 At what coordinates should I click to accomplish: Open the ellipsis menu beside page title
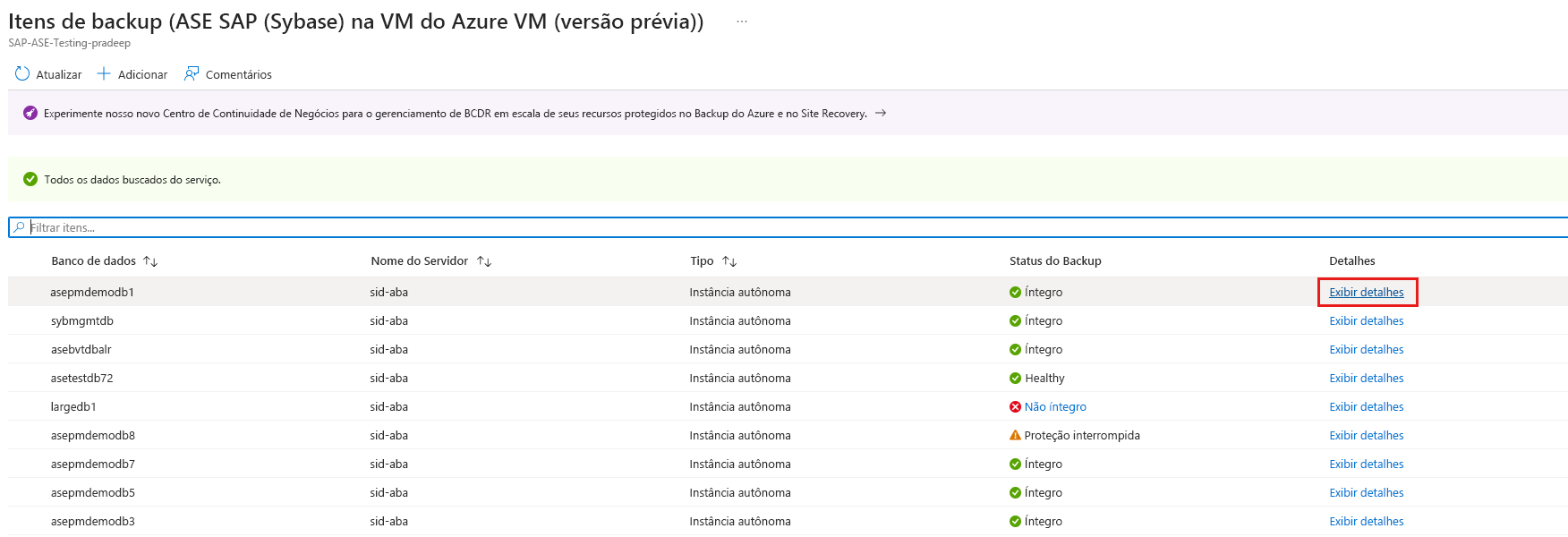pos(742,21)
